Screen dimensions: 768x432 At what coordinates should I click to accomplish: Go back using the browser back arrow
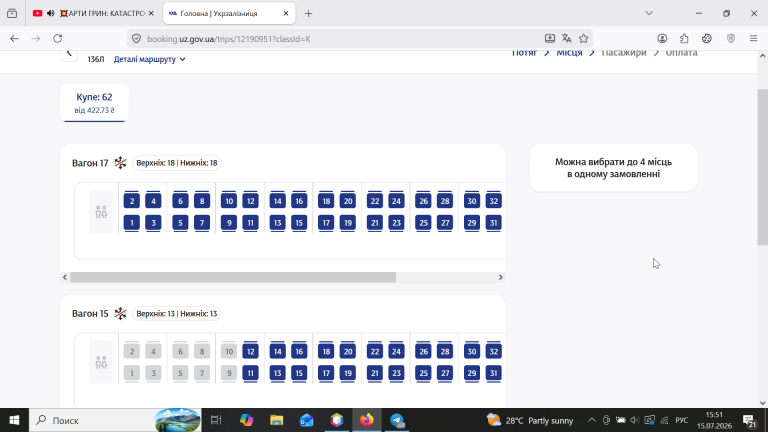click(x=14, y=39)
